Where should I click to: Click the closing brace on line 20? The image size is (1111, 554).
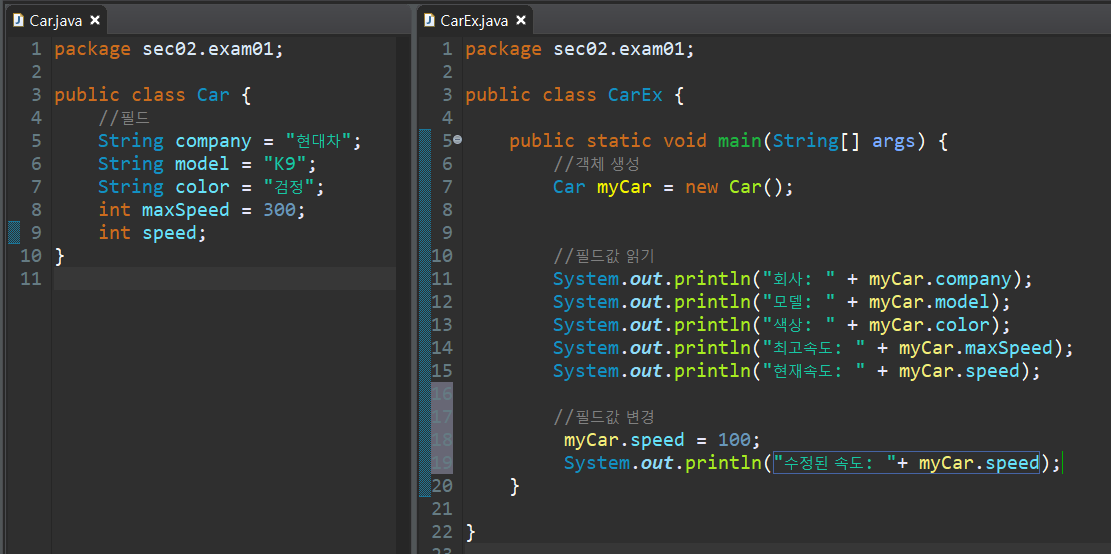514,486
